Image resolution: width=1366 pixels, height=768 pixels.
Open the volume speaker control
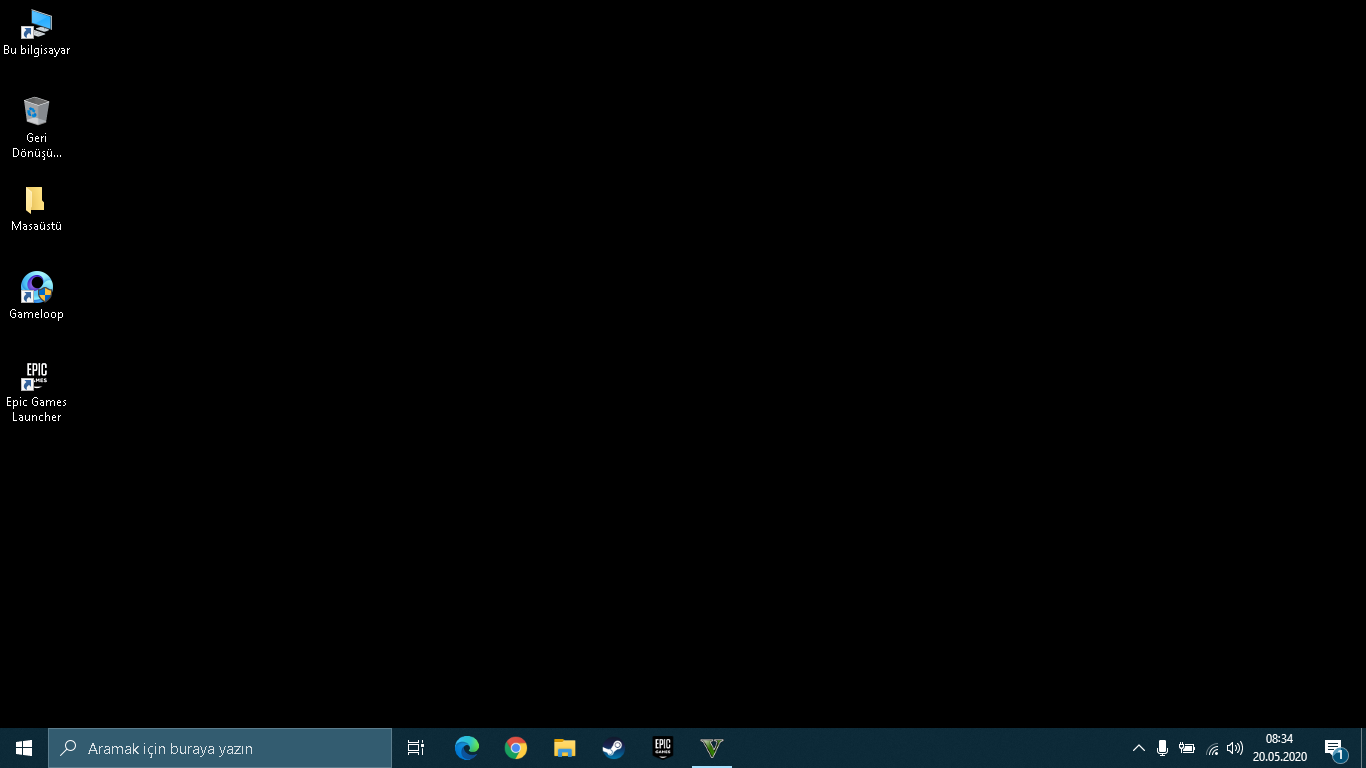tap(1235, 748)
